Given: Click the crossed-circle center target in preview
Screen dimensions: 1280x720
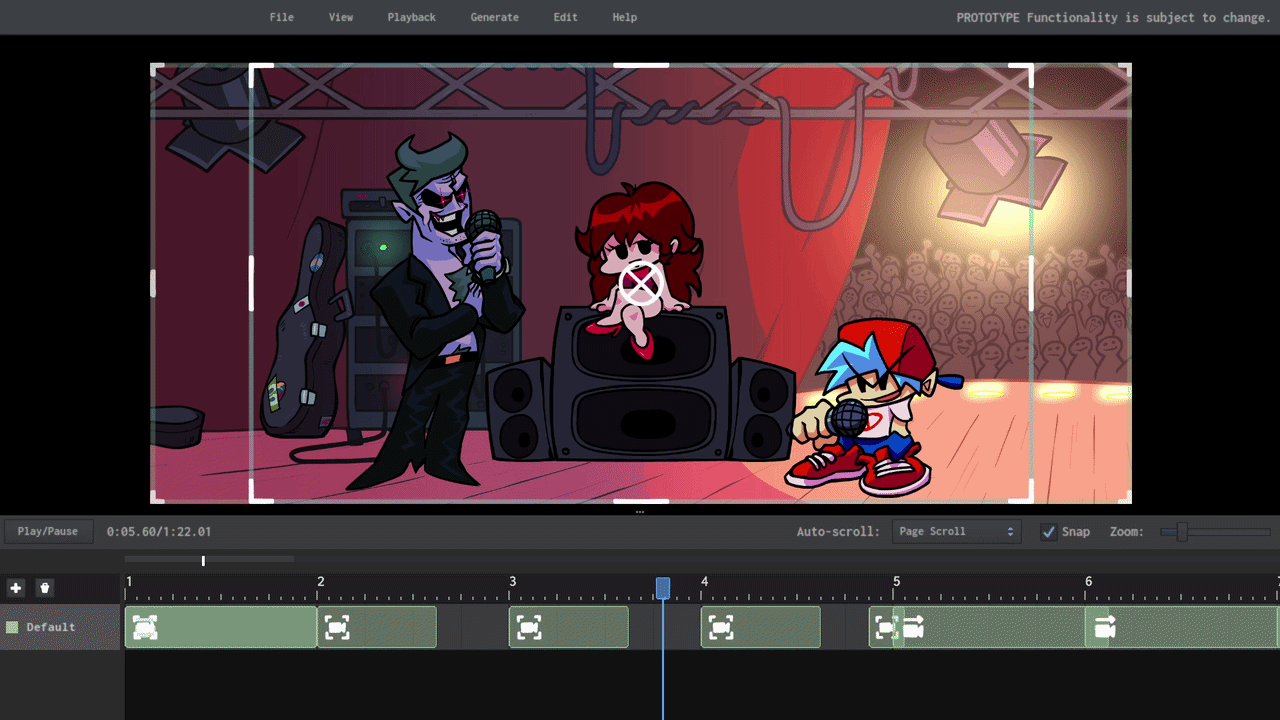Looking at the screenshot, I should (640, 284).
